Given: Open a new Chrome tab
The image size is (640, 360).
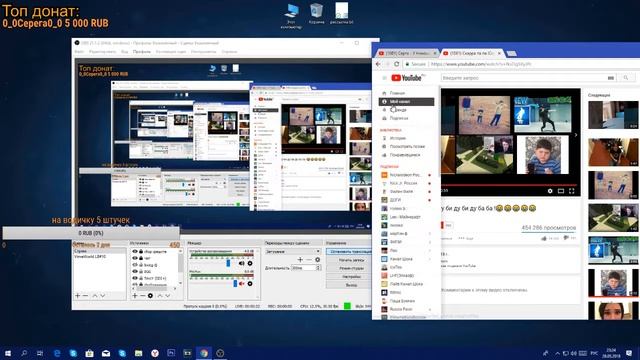Looking at the screenshot, I should click(x=511, y=53).
